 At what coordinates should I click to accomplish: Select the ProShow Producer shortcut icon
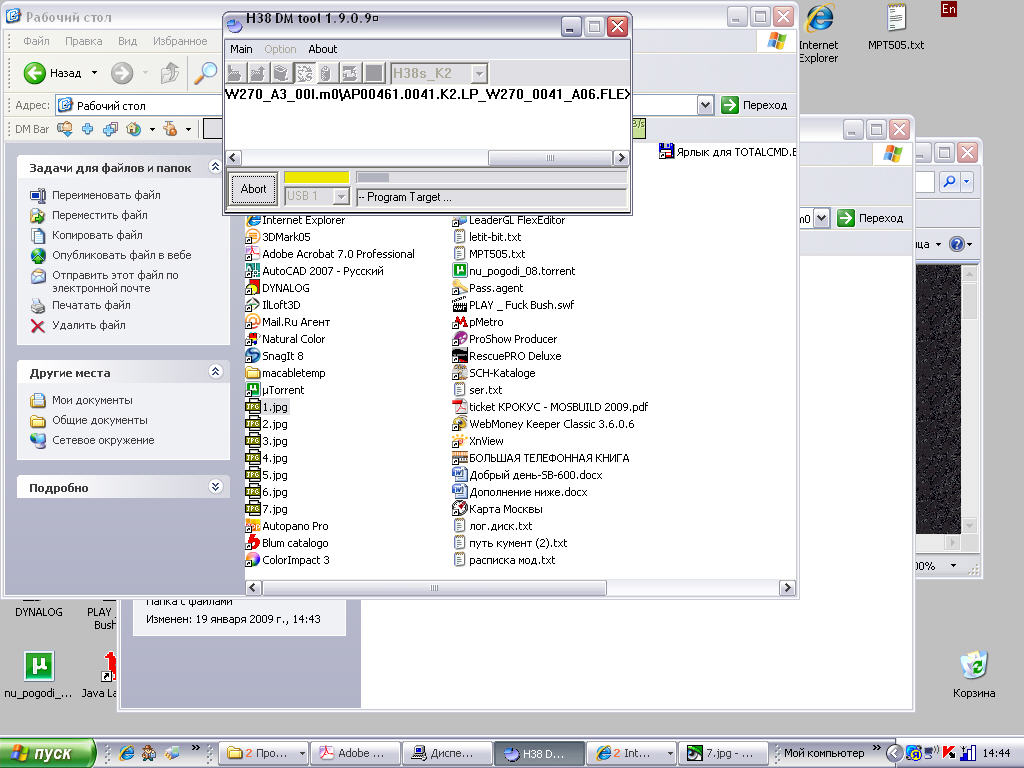[x=460, y=339]
